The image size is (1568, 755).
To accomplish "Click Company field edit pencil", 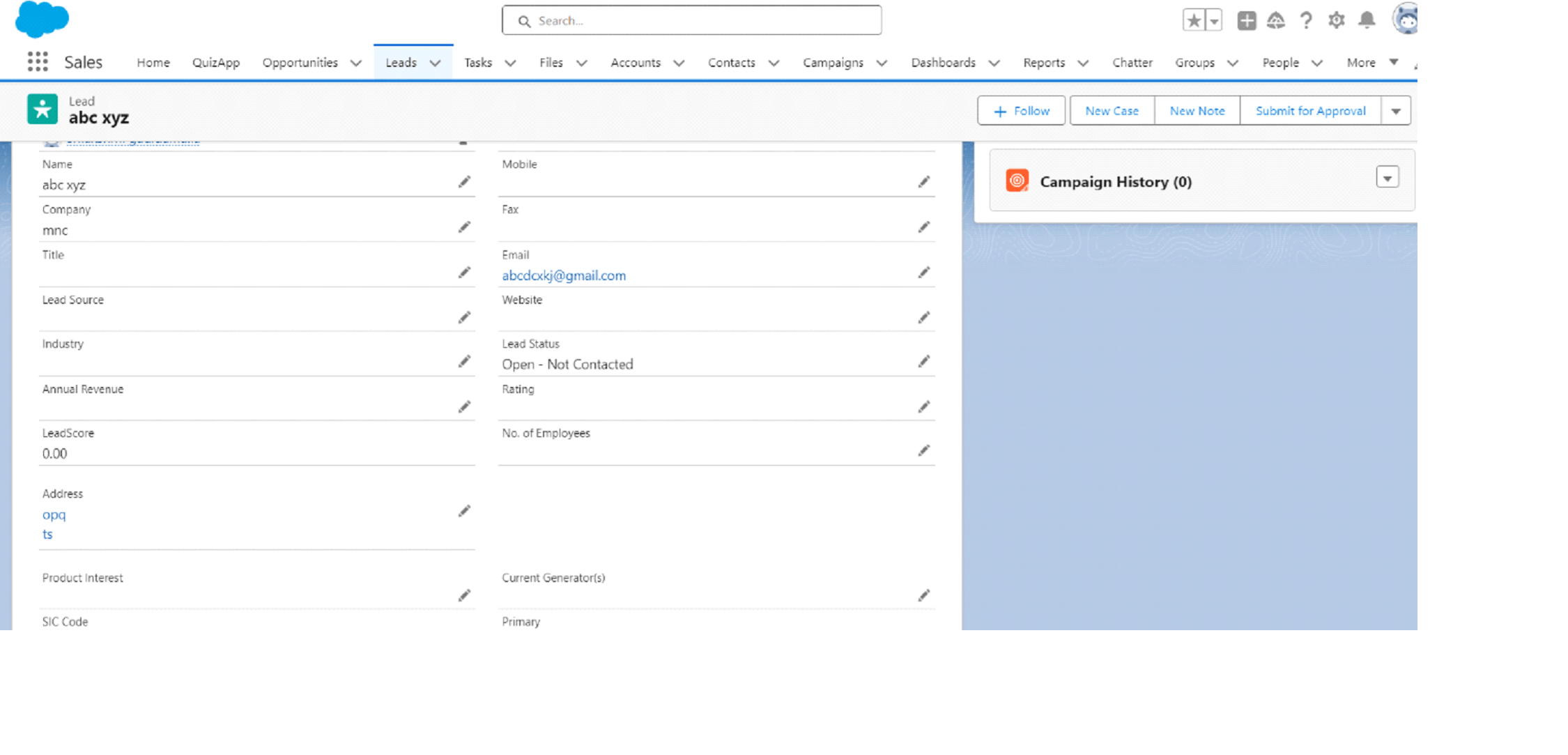I will [464, 227].
